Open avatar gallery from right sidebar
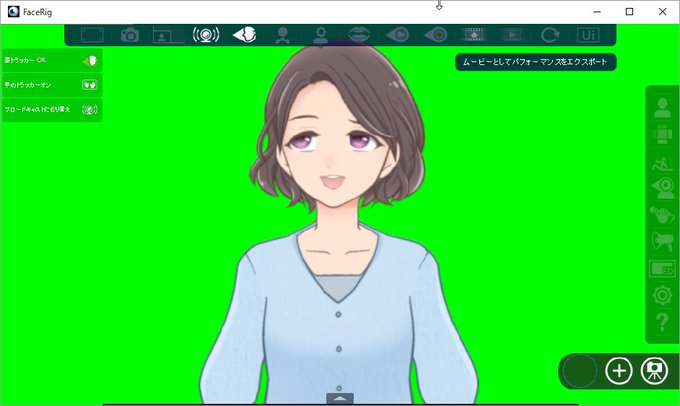Screen dimensions: 680x406 tap(662, 108)
